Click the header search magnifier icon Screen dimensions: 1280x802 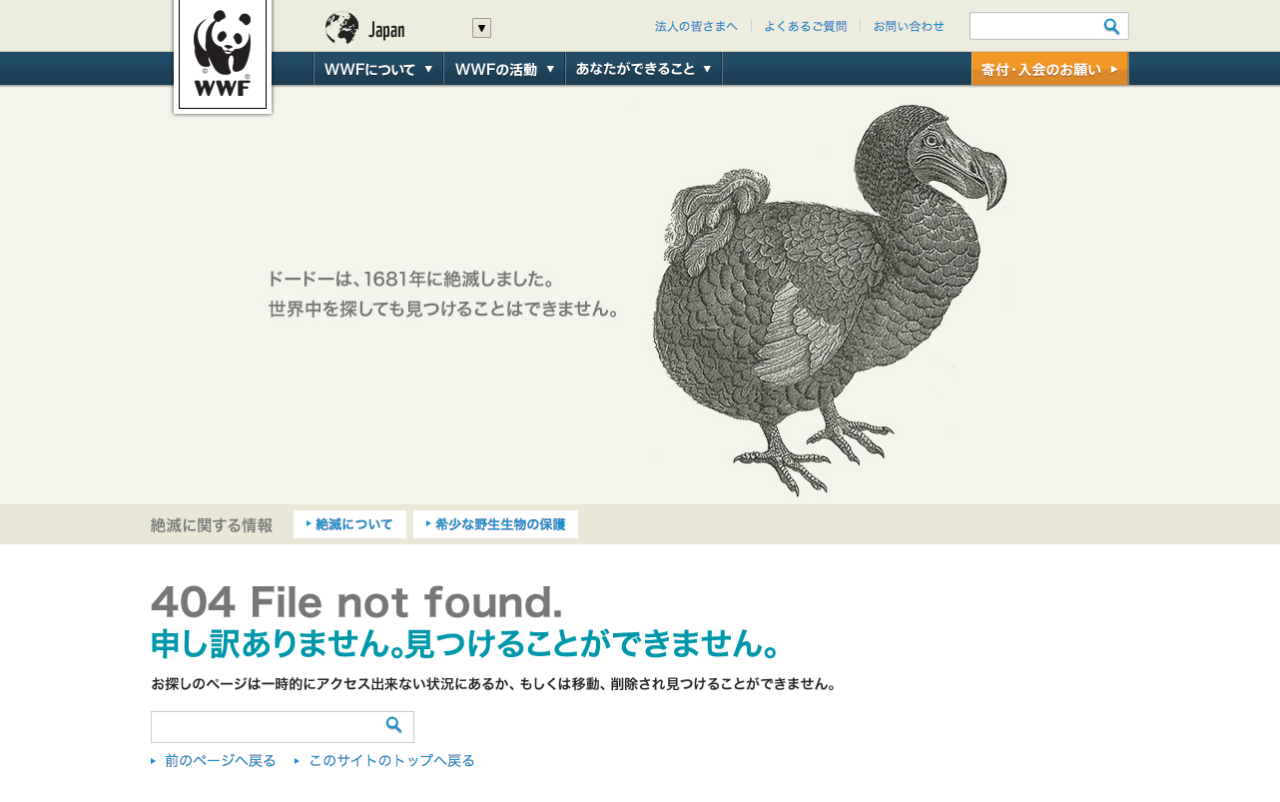click(1112, 27)
